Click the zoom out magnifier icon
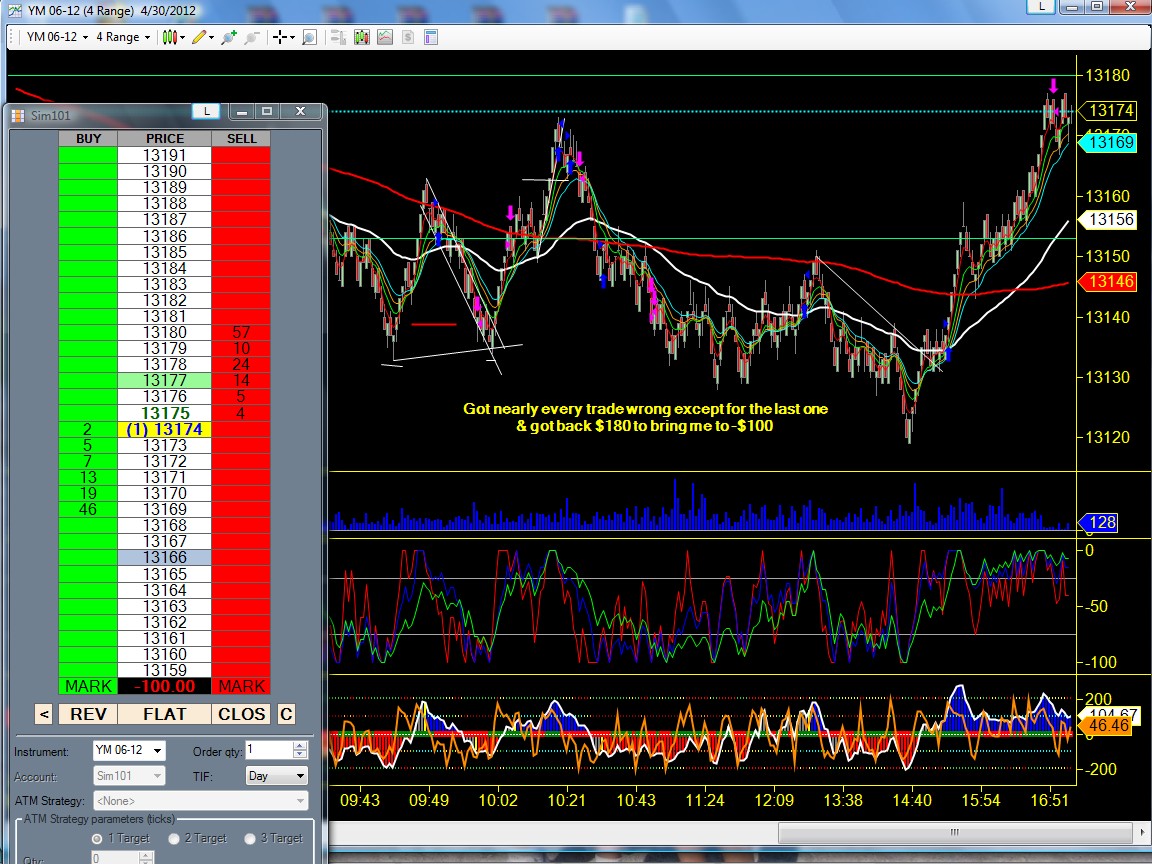This screenshot has height=864, width=1152. tap(252, 37)
